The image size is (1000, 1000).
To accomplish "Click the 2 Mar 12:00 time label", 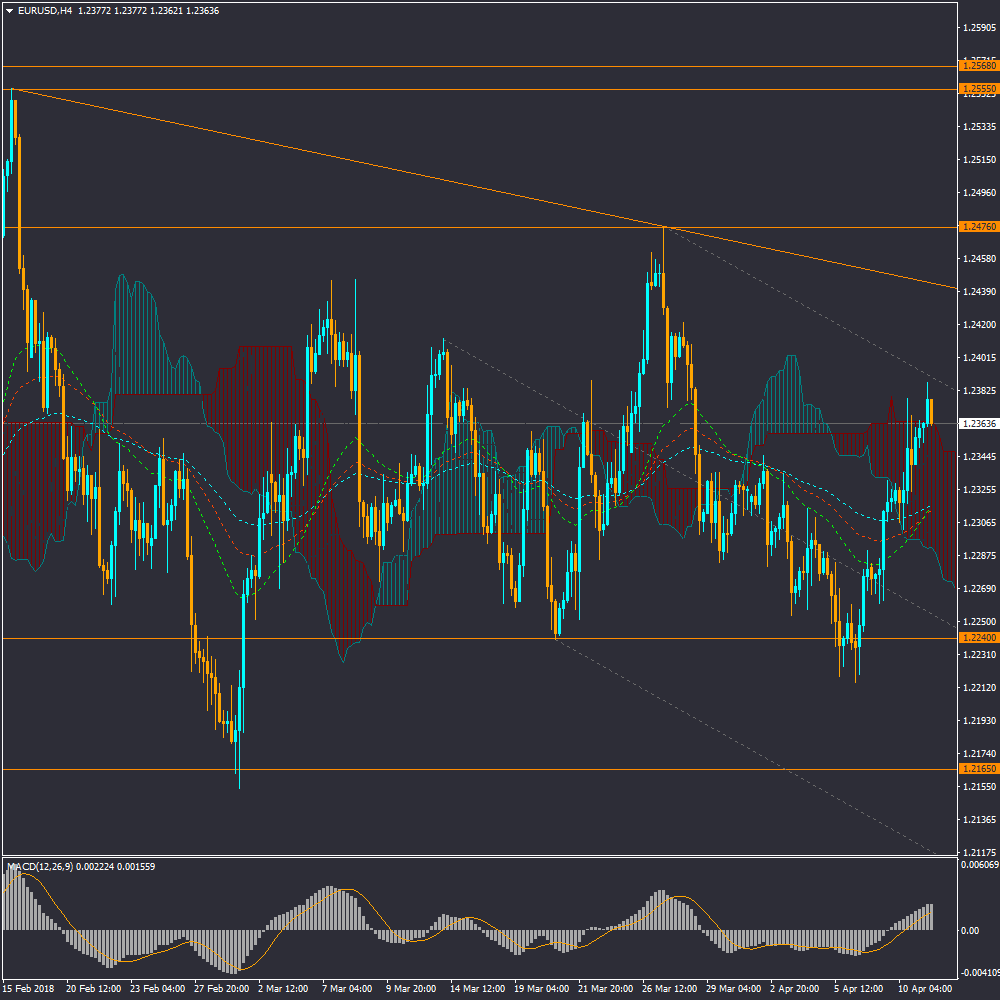I will [x=282, y=988].
